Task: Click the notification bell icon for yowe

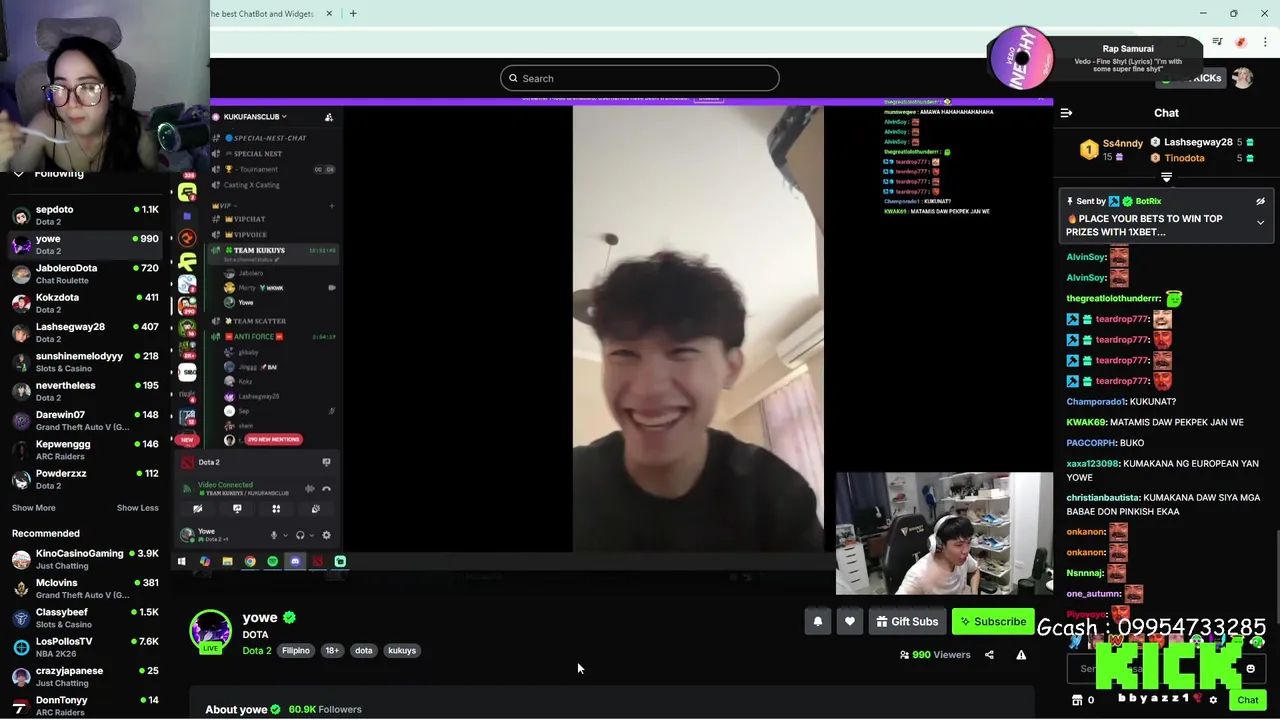Action: (818, 622)
